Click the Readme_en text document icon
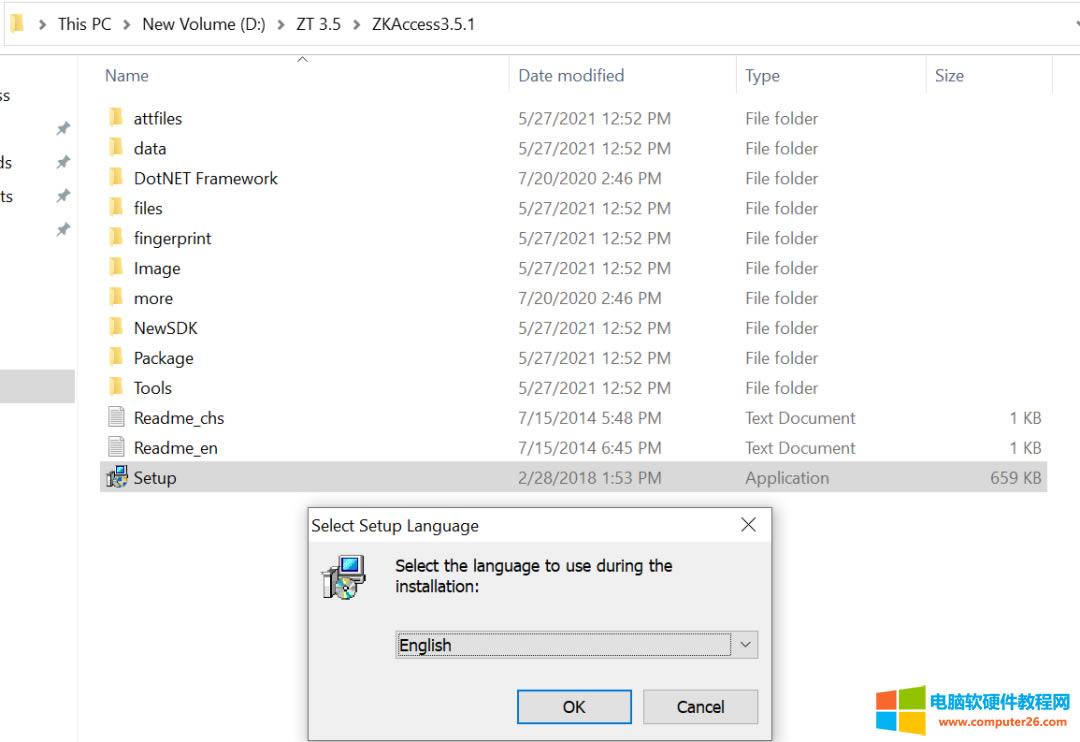Viewport: 1080px width, 742px height. pyautogui.click(x=116, y=447)
